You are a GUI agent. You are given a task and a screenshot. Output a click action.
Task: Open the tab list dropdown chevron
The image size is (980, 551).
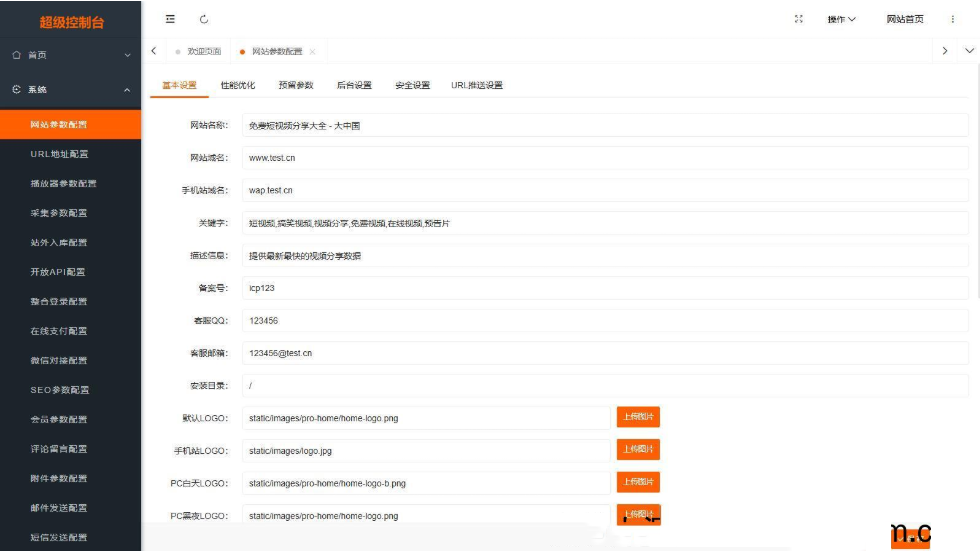pyautogui.click(x=969, y=51)
